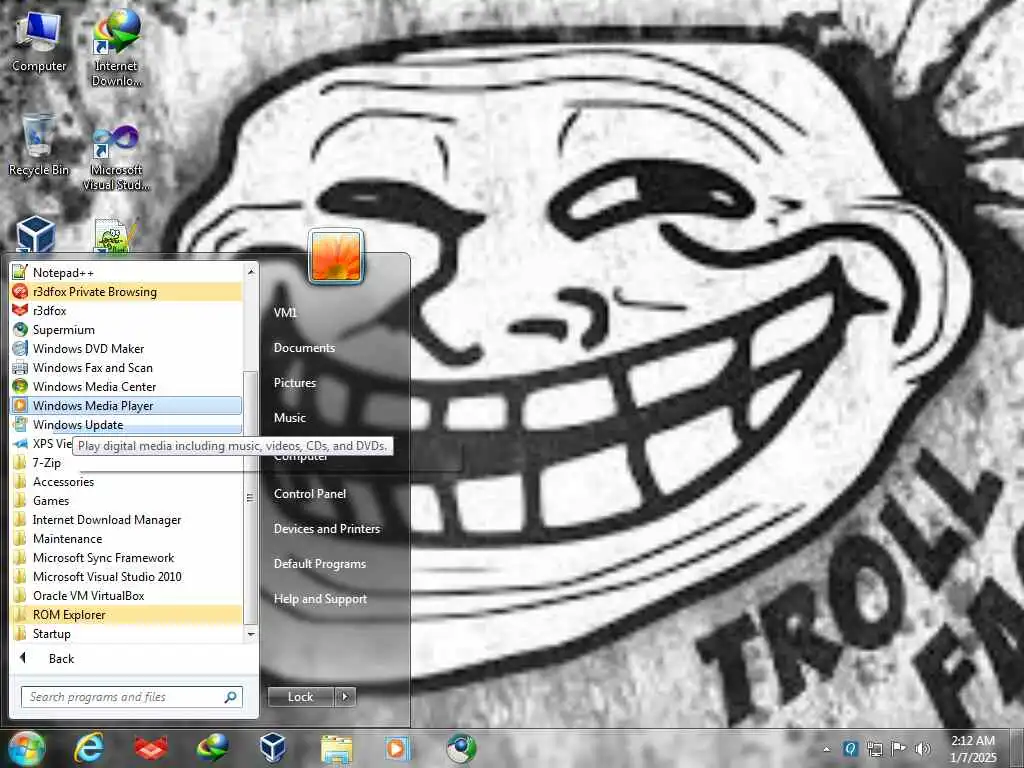Open Help and Support
The width and height of the screenshot is (1024, 768).
320,599
